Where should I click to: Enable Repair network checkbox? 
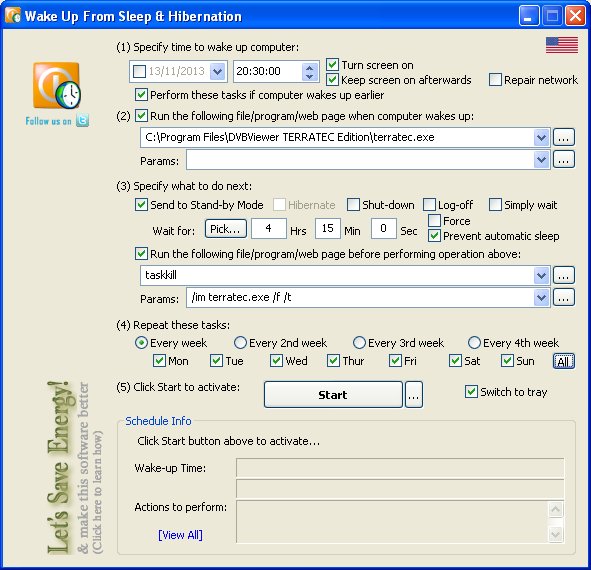pos(495,80)
